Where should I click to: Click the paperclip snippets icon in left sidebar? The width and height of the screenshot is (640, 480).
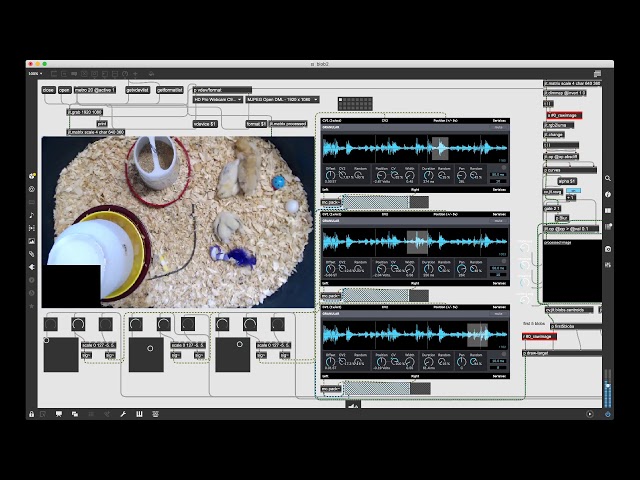32,254
